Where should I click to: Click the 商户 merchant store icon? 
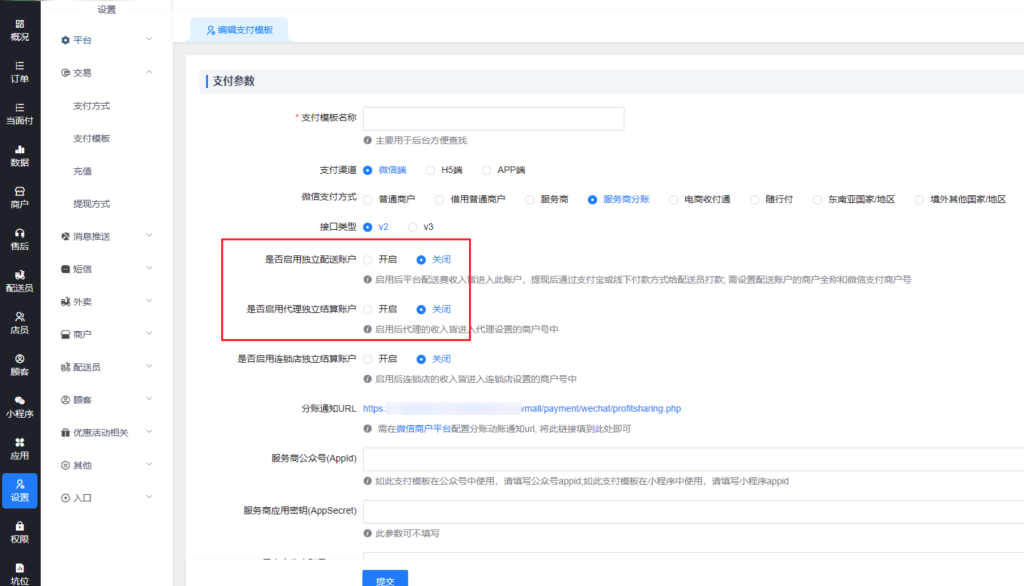[19, 191]
